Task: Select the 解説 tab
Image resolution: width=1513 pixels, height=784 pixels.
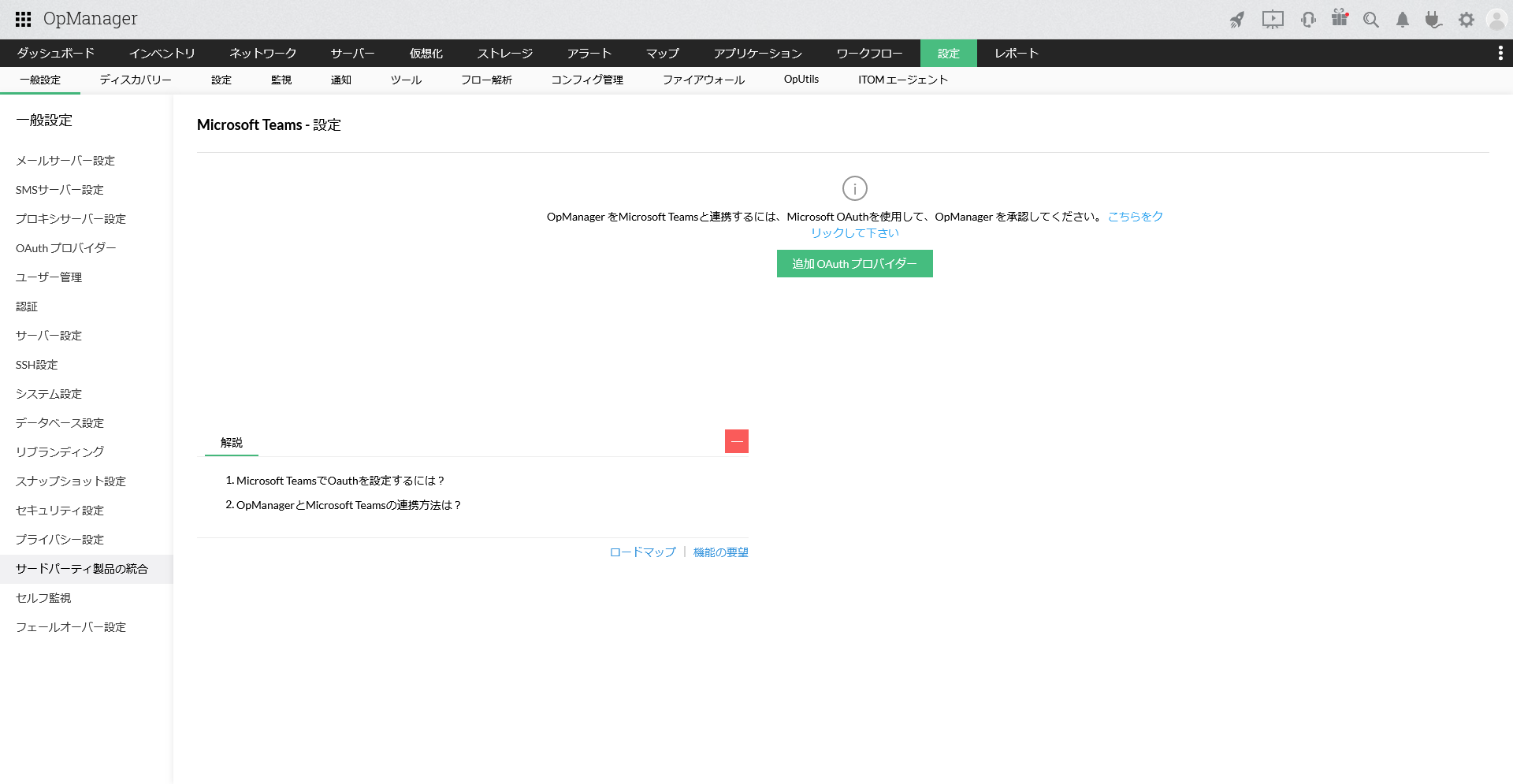Action: click(x=232, y=443)
